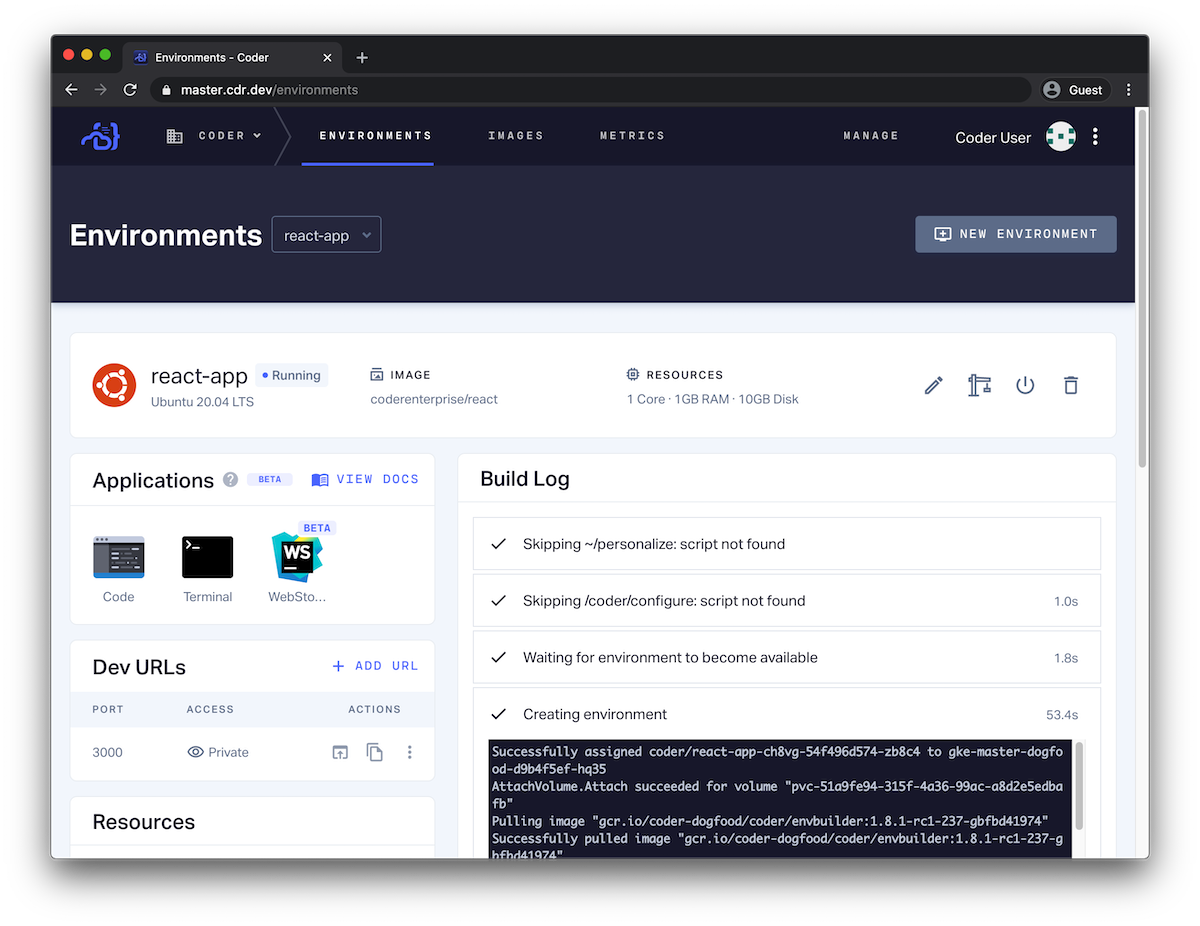The height and width of the screenshot is (926, 1200).
Task: Select the Environments - Coder browser tab
Action: (x=232, y=58)
